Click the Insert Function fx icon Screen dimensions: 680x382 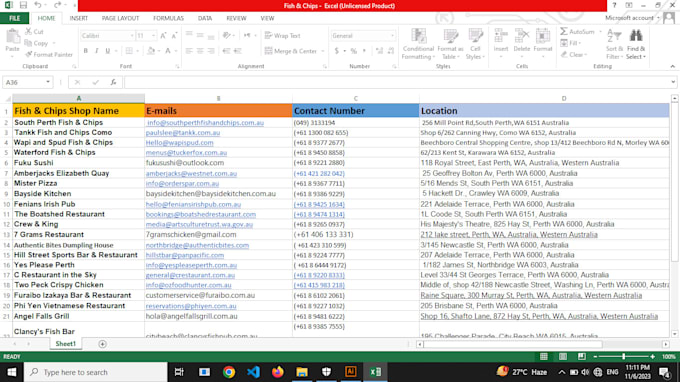(113, 82)
